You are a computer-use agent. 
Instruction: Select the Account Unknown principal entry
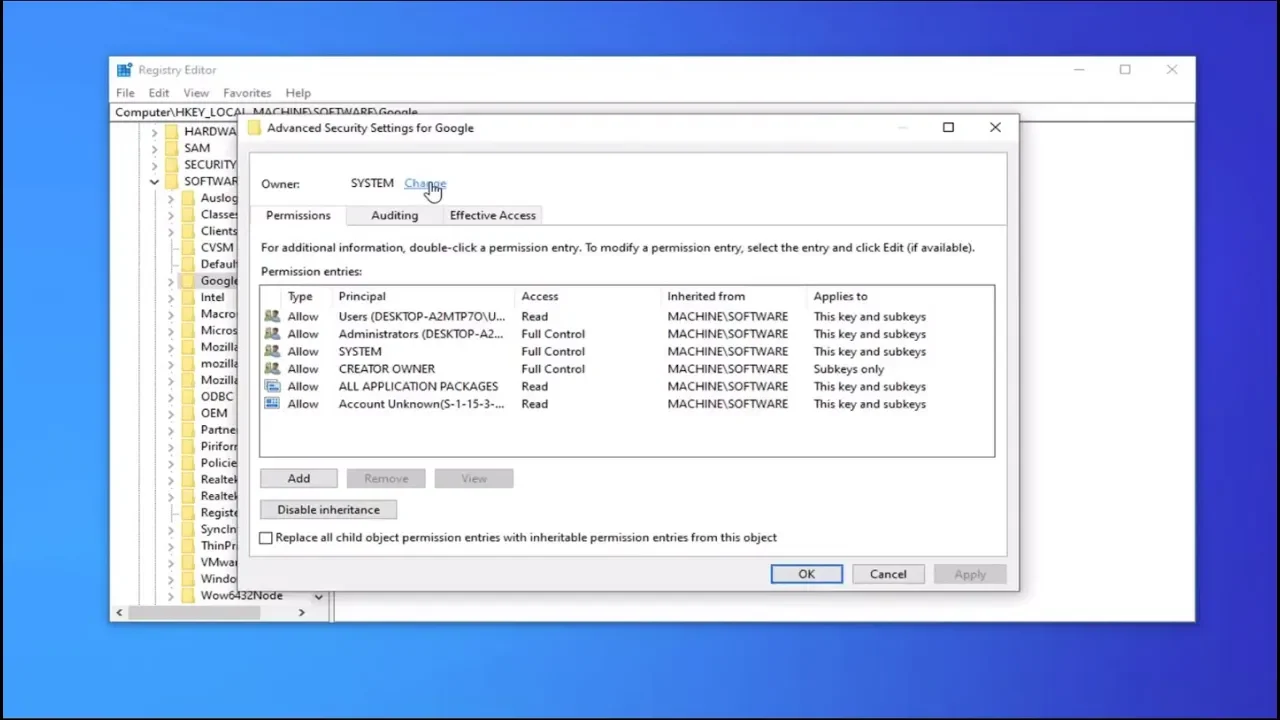coord(421,404)
